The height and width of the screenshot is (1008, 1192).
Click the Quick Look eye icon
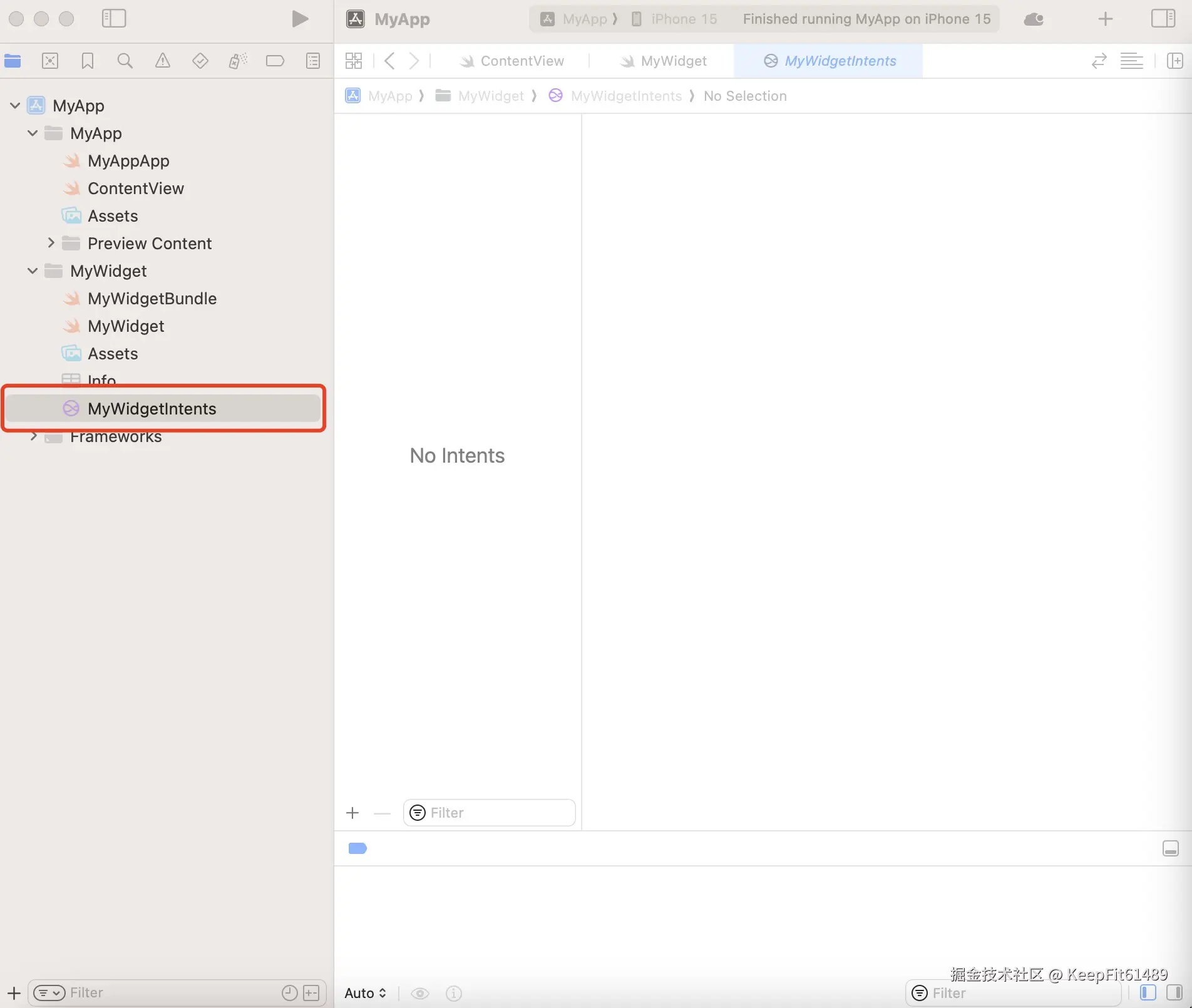(420, 994)
